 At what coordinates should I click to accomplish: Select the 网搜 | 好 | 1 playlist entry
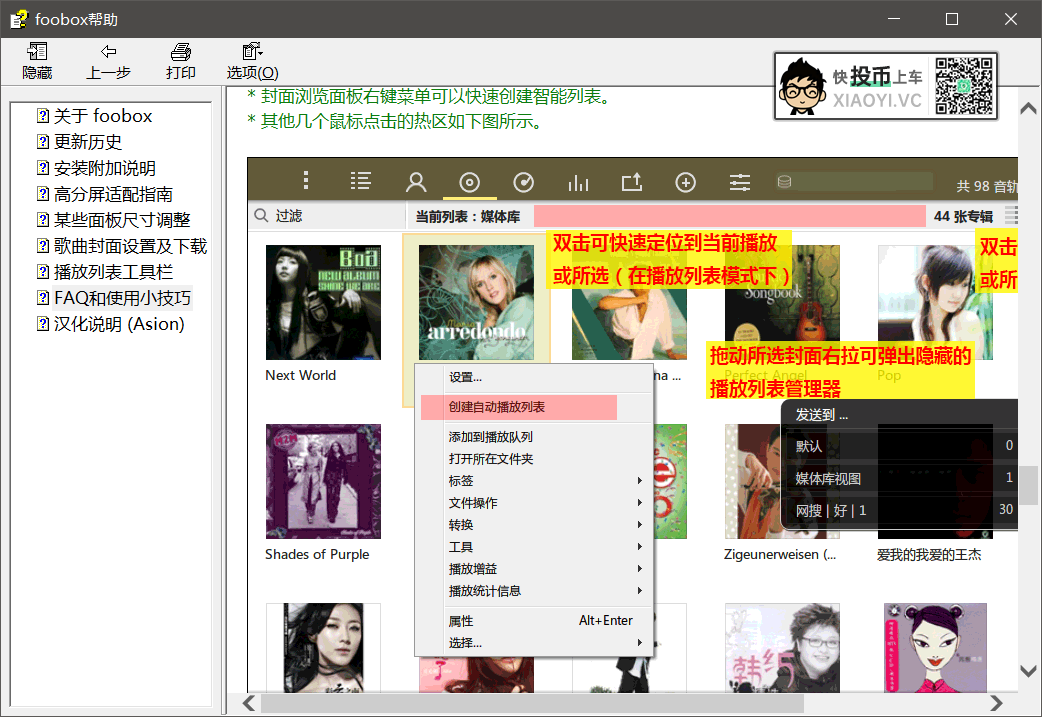point(901,510)
